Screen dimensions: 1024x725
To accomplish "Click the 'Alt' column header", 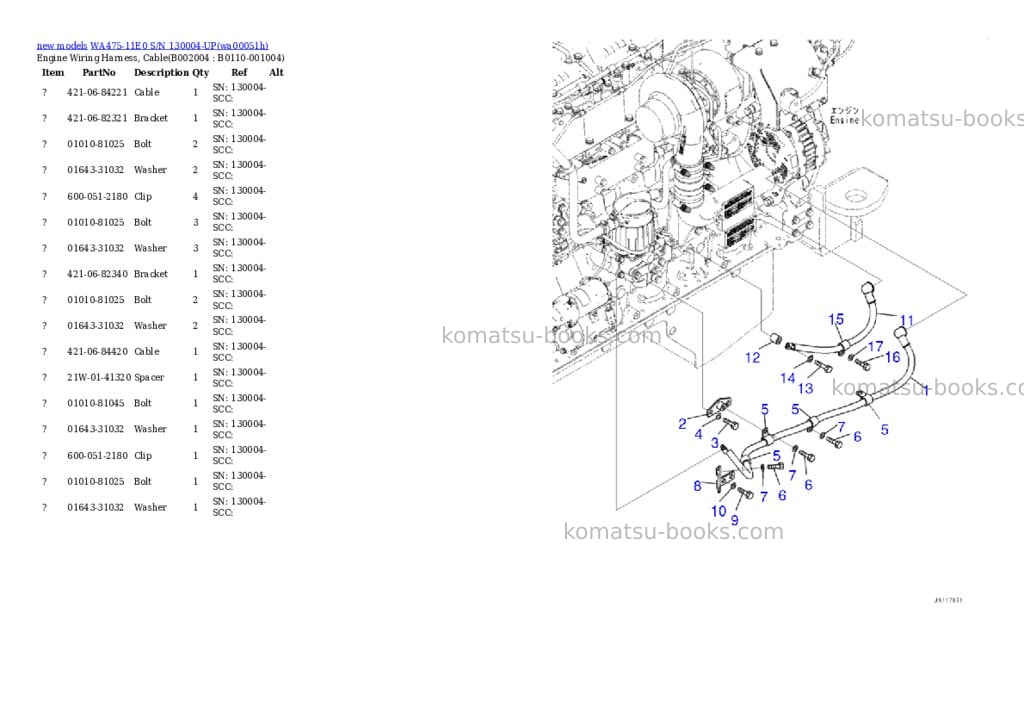I will (x=276, y=72).
